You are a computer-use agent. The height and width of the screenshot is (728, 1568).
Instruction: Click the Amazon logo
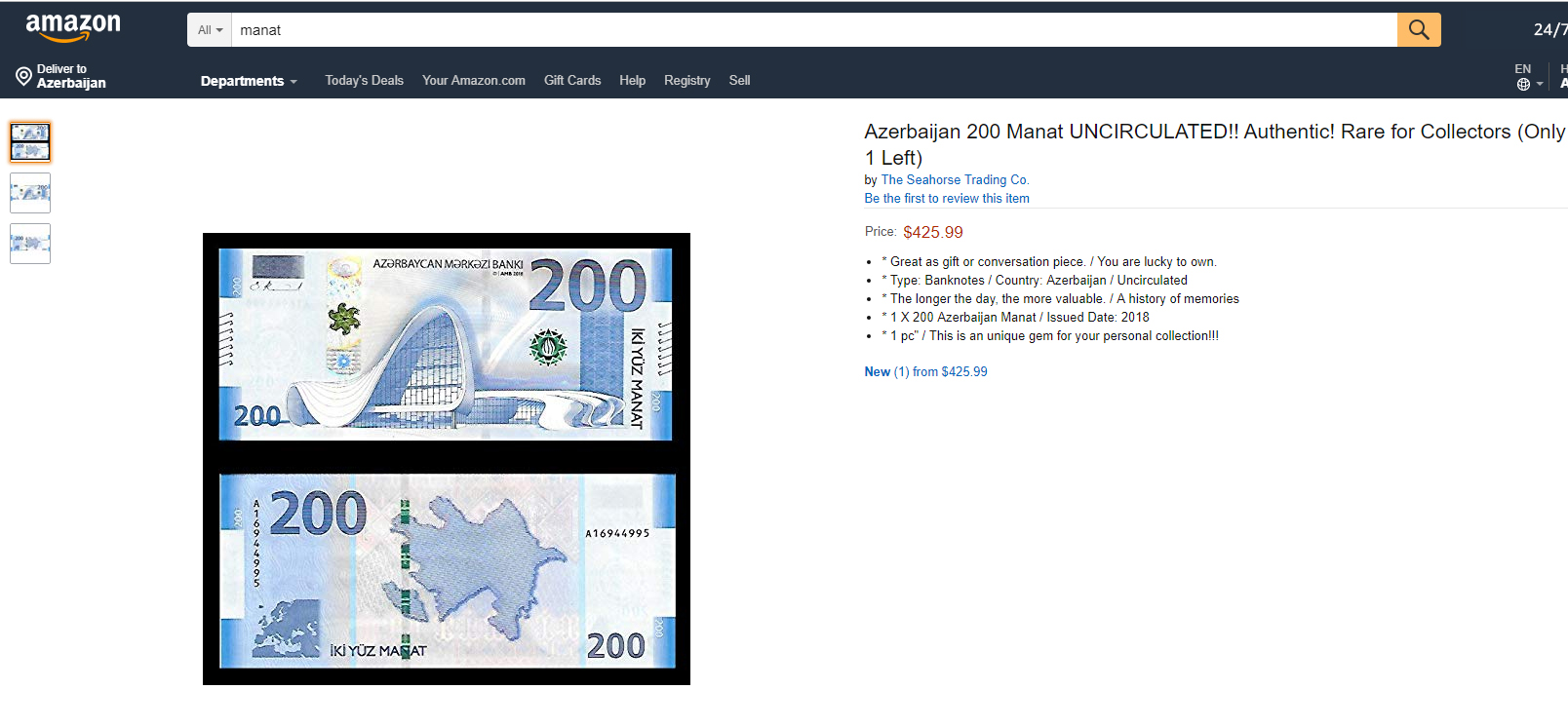point(73,28)
